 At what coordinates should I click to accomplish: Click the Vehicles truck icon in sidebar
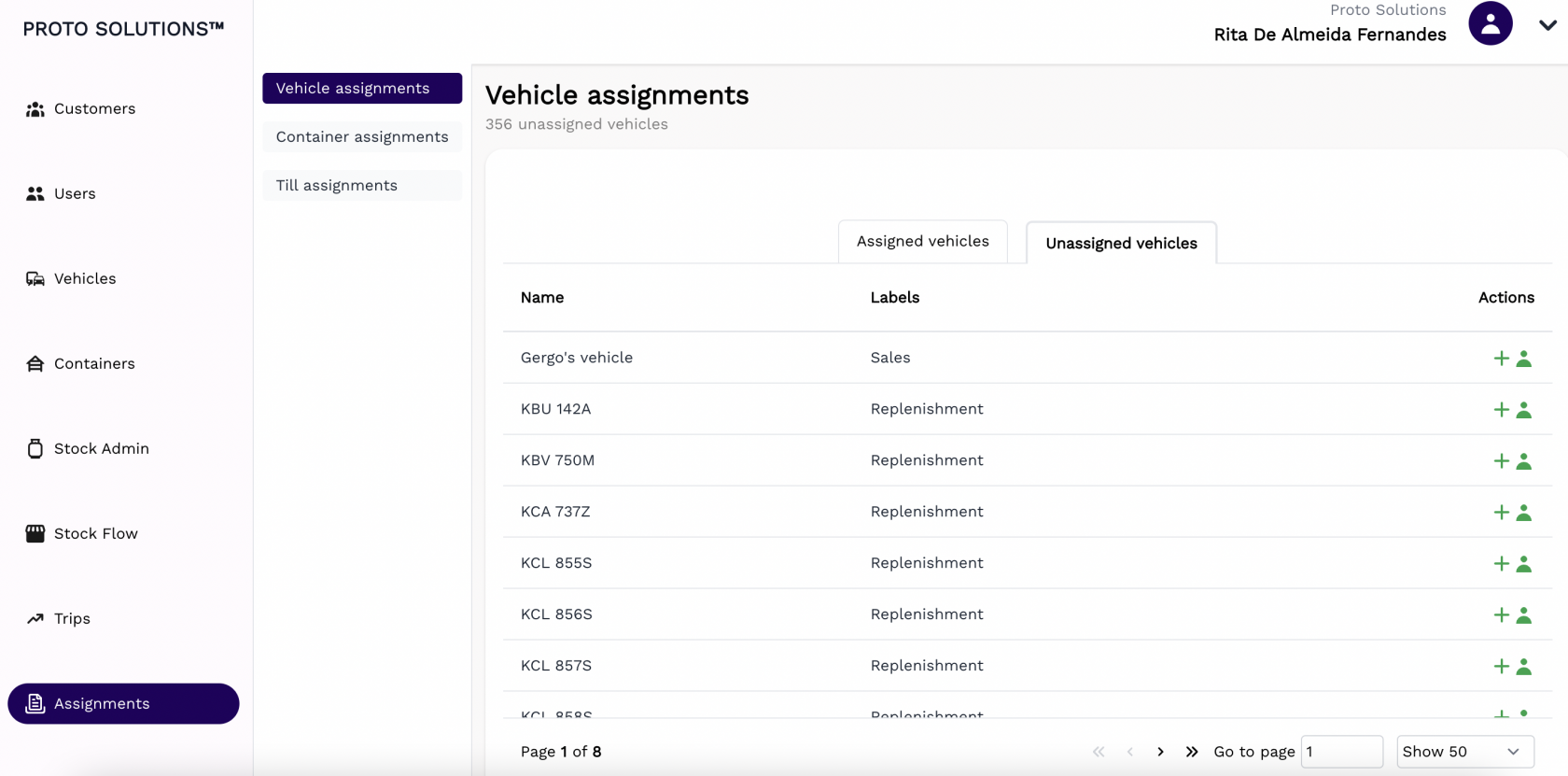(35, 279)
